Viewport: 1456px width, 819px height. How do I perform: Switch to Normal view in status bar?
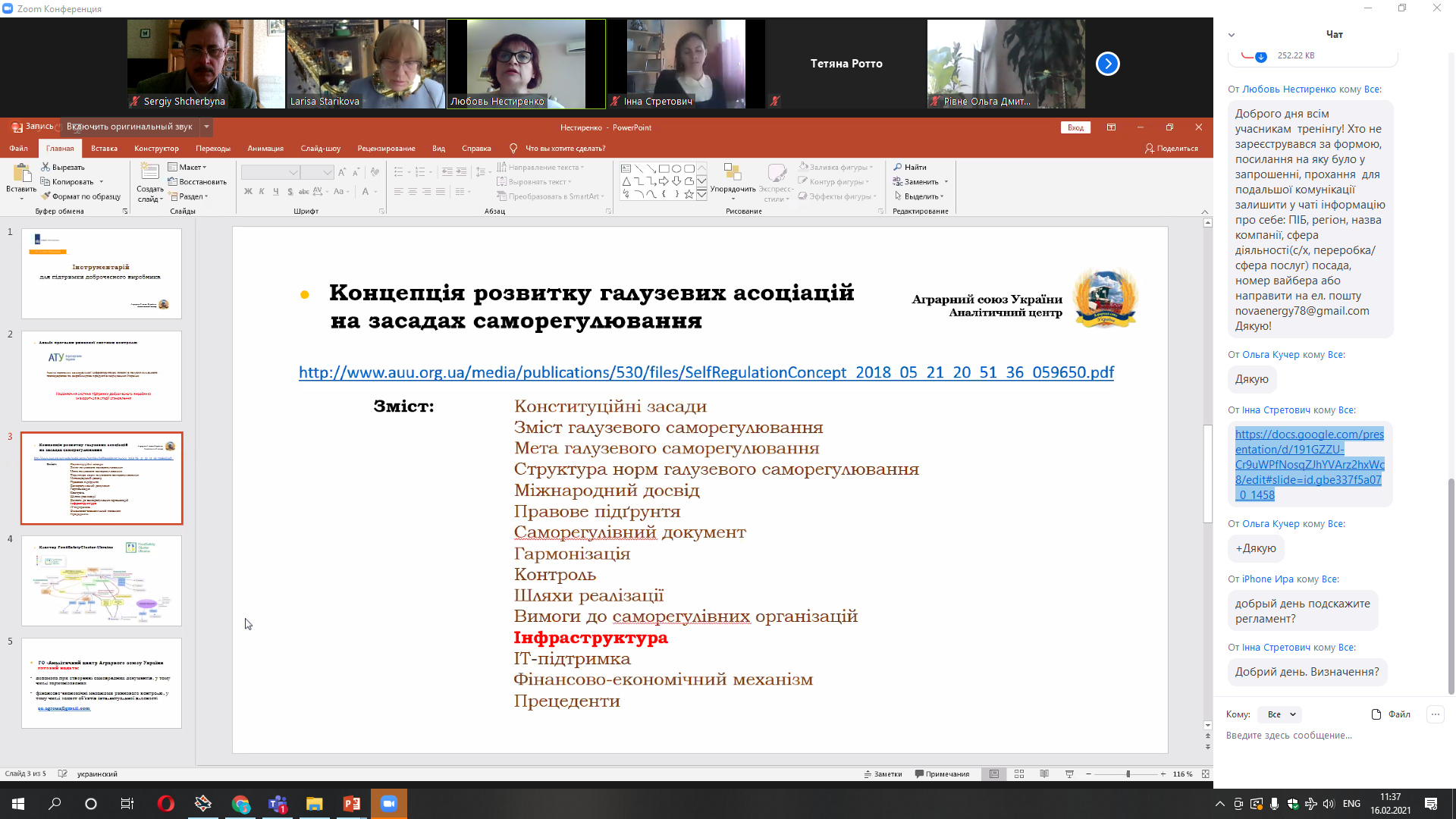(994, 774)
